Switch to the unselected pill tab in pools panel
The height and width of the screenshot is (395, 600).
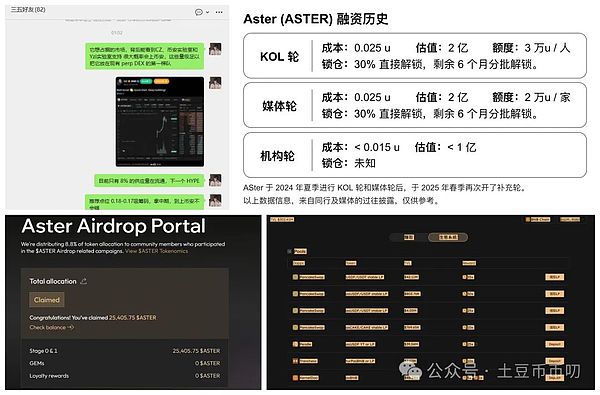409,237
